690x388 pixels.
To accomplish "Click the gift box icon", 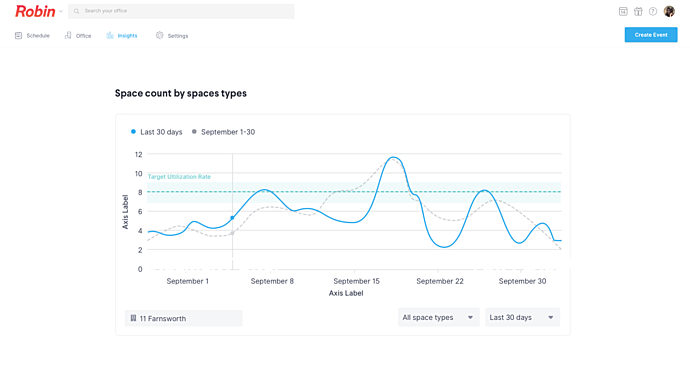I will tap(638, 11).
